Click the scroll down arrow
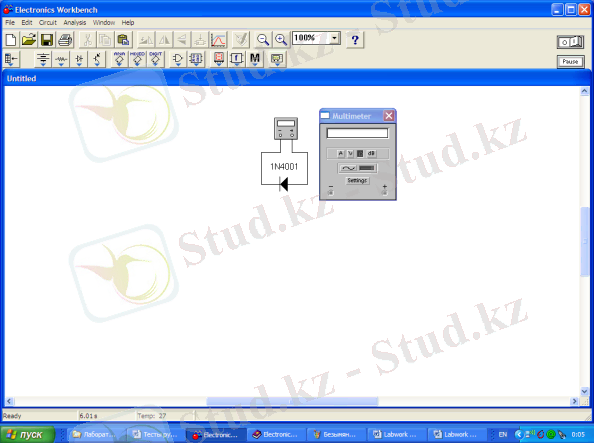Screen dimensions: 594x443 [x=585, y=391]
